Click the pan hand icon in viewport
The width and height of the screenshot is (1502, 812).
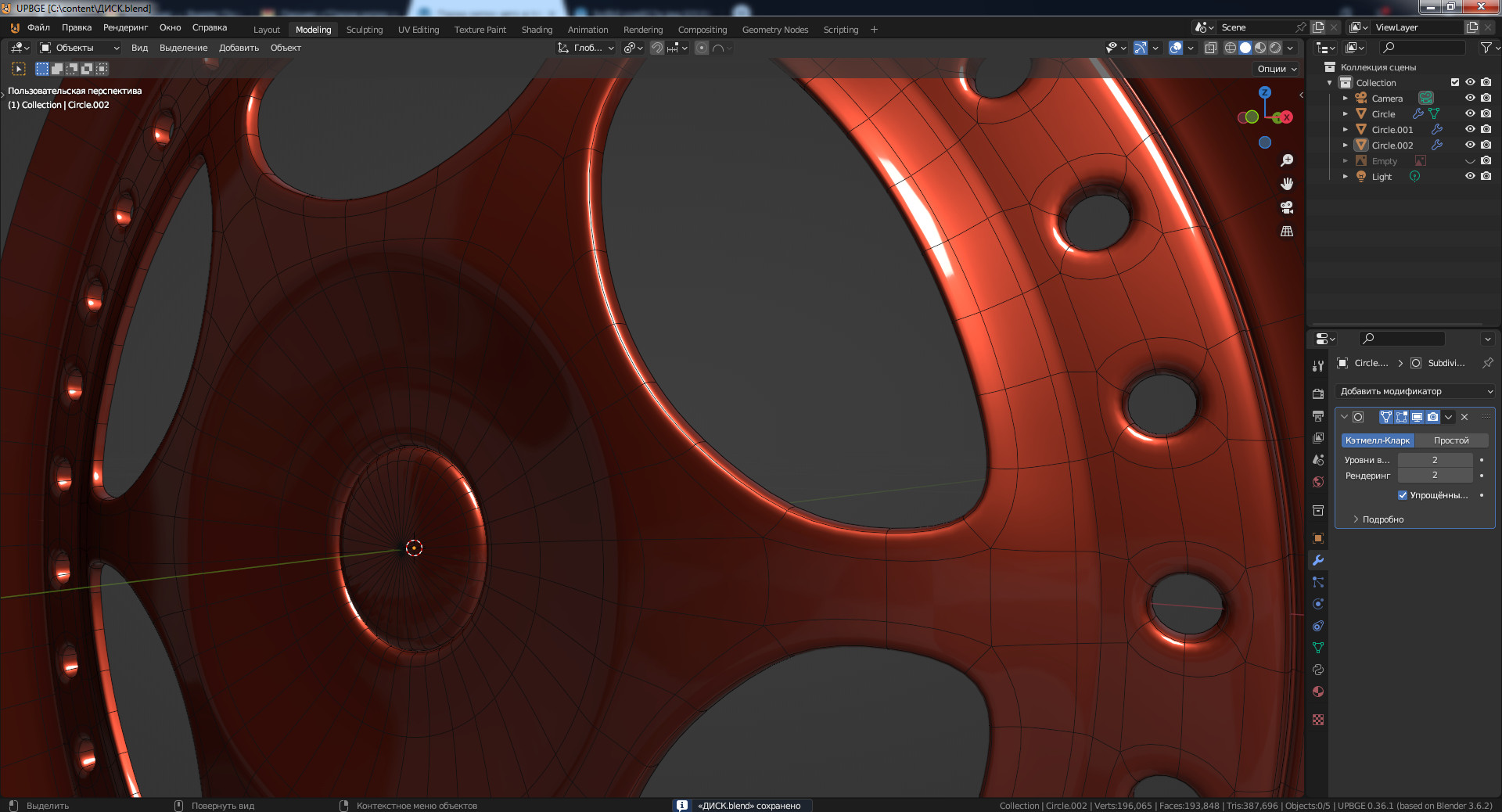pos(1287,184)
